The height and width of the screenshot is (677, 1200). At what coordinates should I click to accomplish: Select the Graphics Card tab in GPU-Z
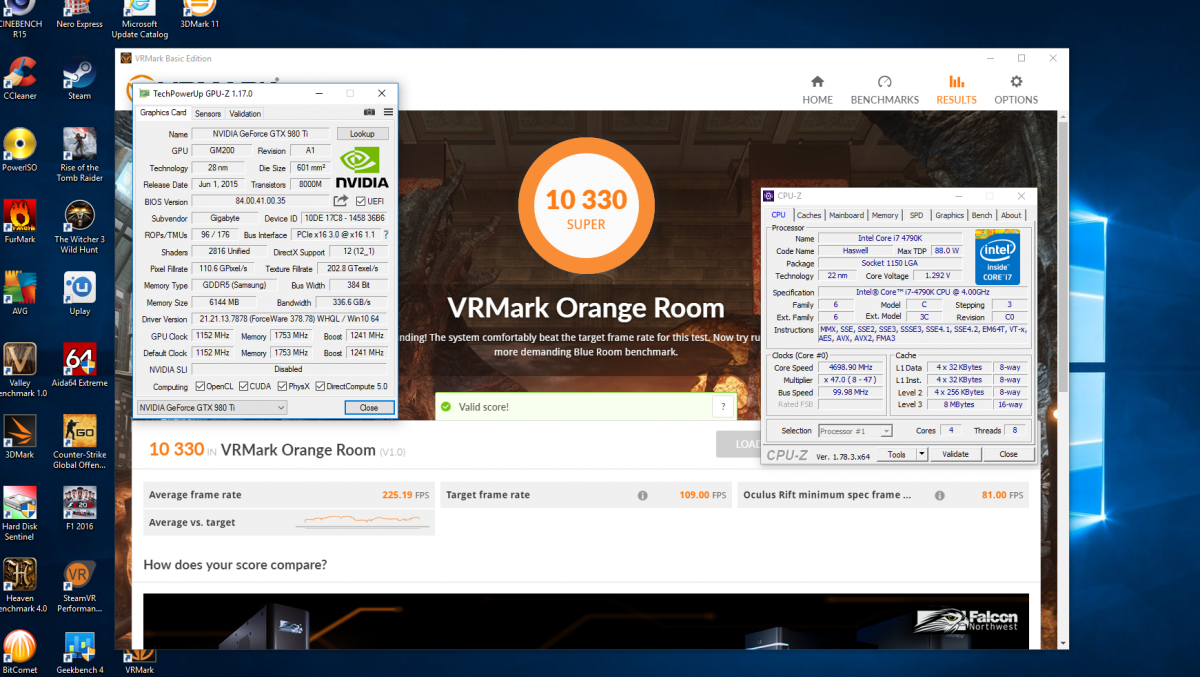[x=163, y=113]
